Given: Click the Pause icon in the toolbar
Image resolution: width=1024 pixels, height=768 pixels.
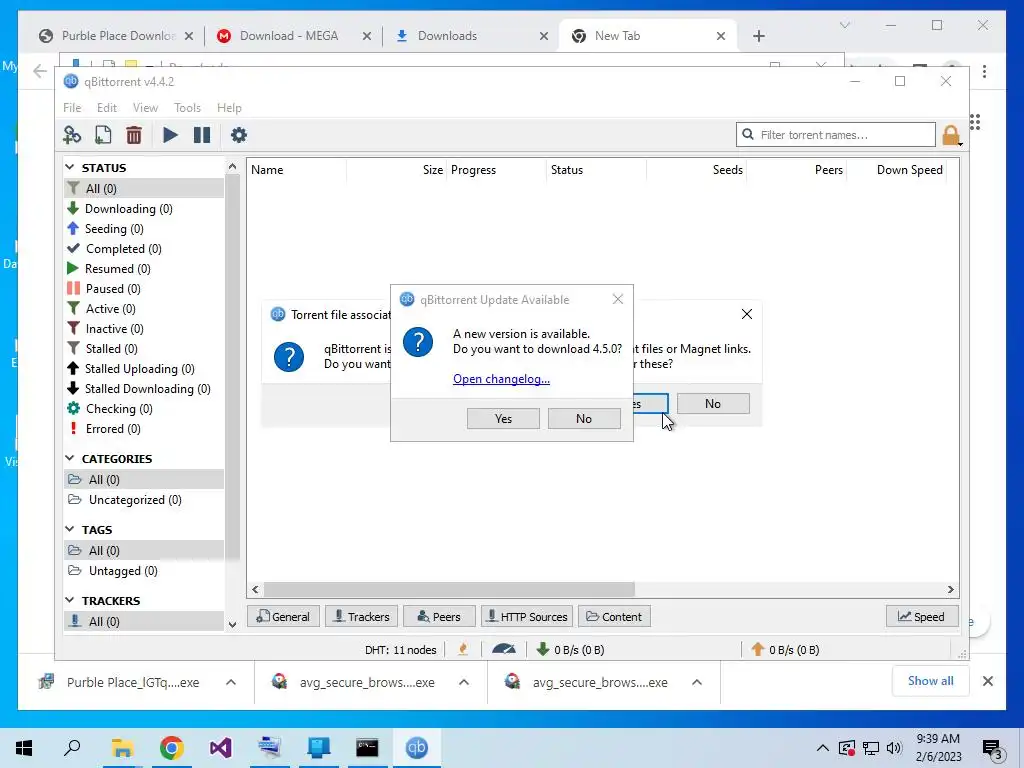Looking at the screenshot, I should (202, 135).
